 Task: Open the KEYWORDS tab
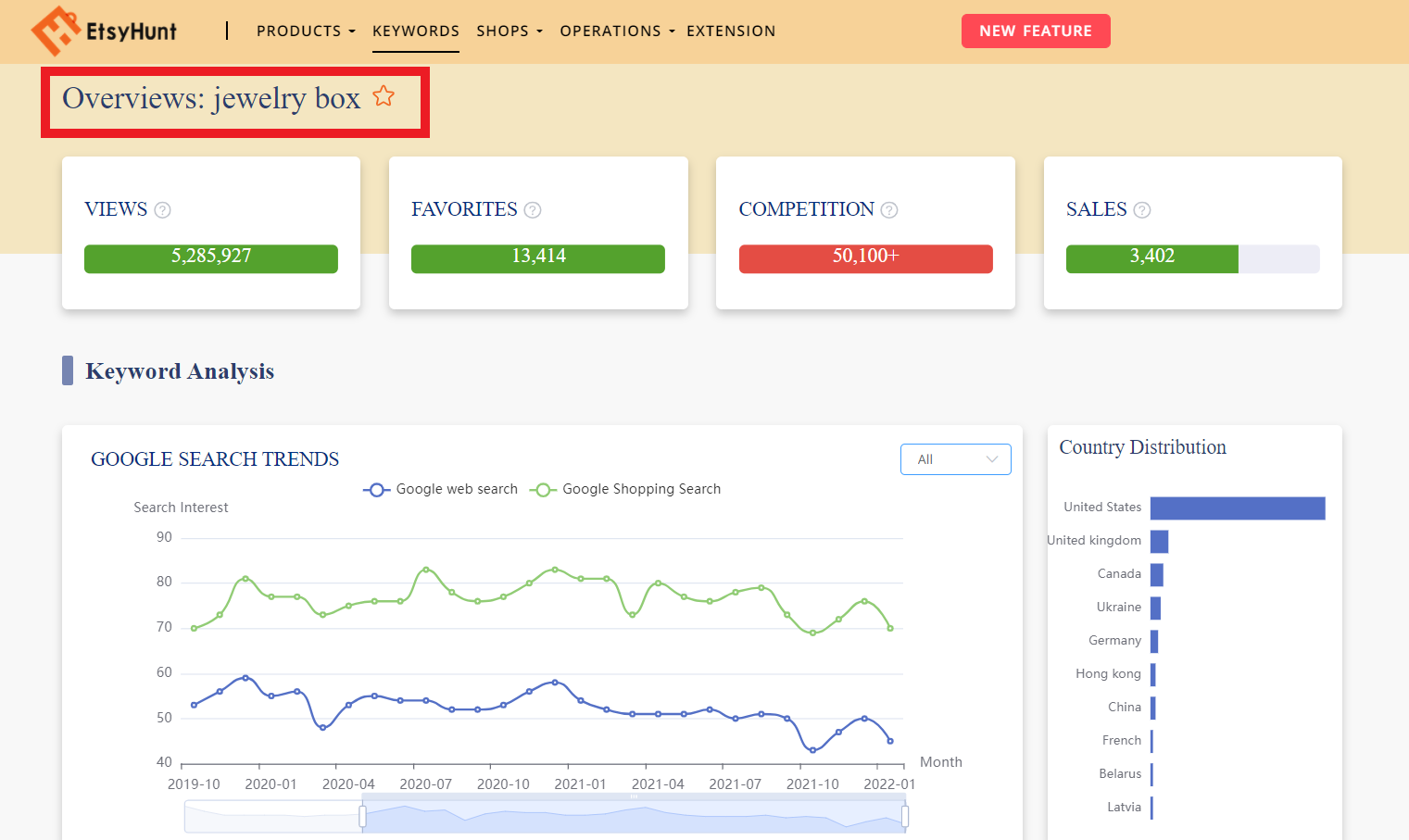pos(416,31)
